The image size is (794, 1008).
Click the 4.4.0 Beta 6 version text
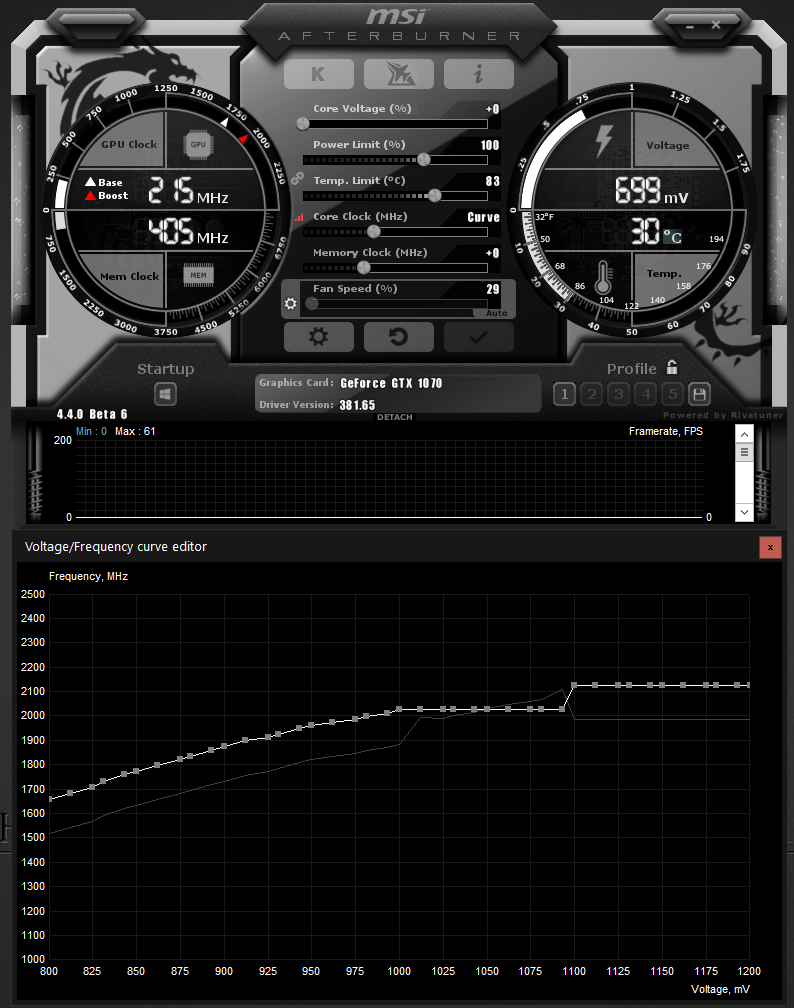[92, 414]
